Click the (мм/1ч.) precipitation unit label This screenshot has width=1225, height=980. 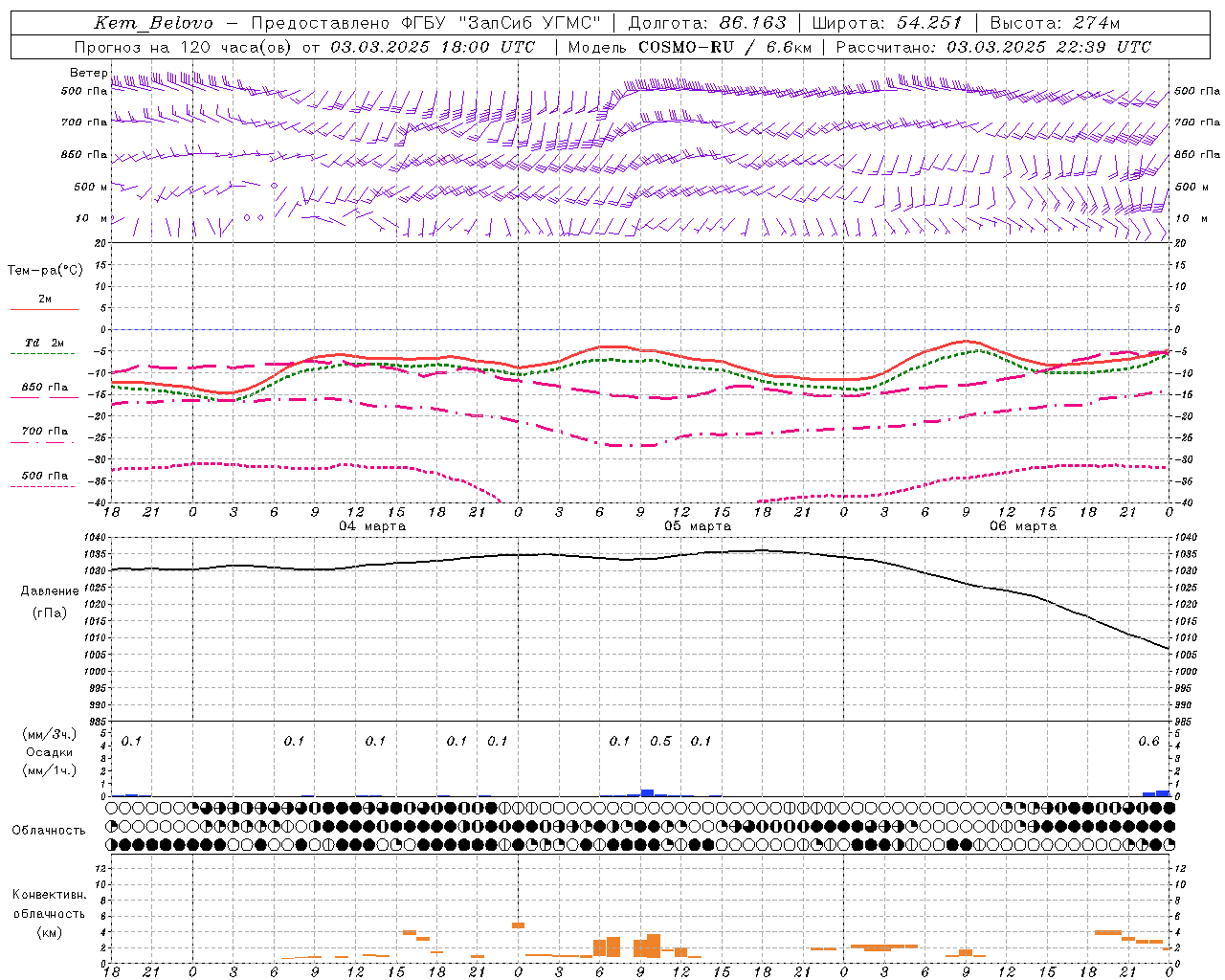[50, 770]
